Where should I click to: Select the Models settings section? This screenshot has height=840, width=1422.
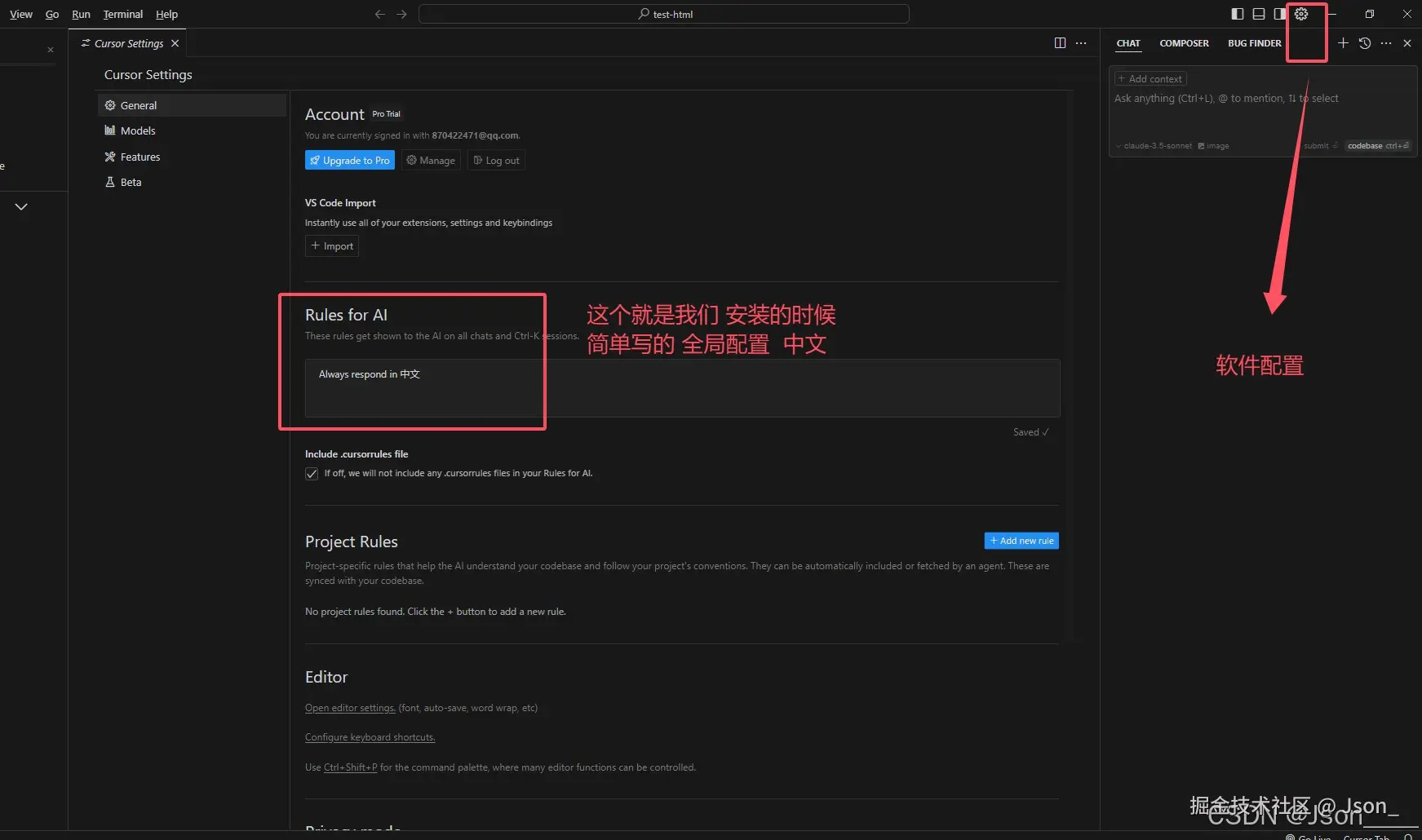pos(192,130)
